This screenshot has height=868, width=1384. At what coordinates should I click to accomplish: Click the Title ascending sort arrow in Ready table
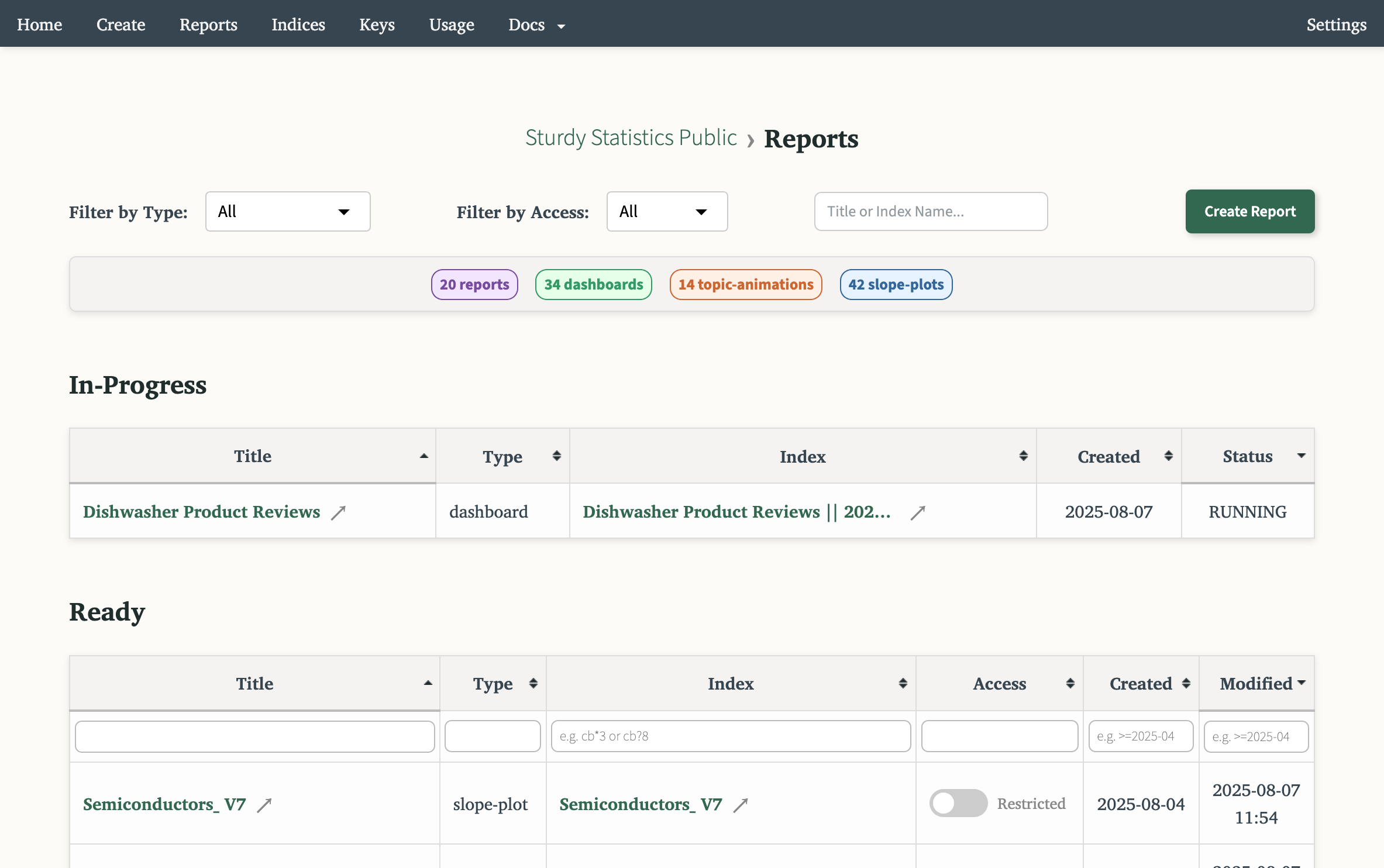tap(428, 683)
